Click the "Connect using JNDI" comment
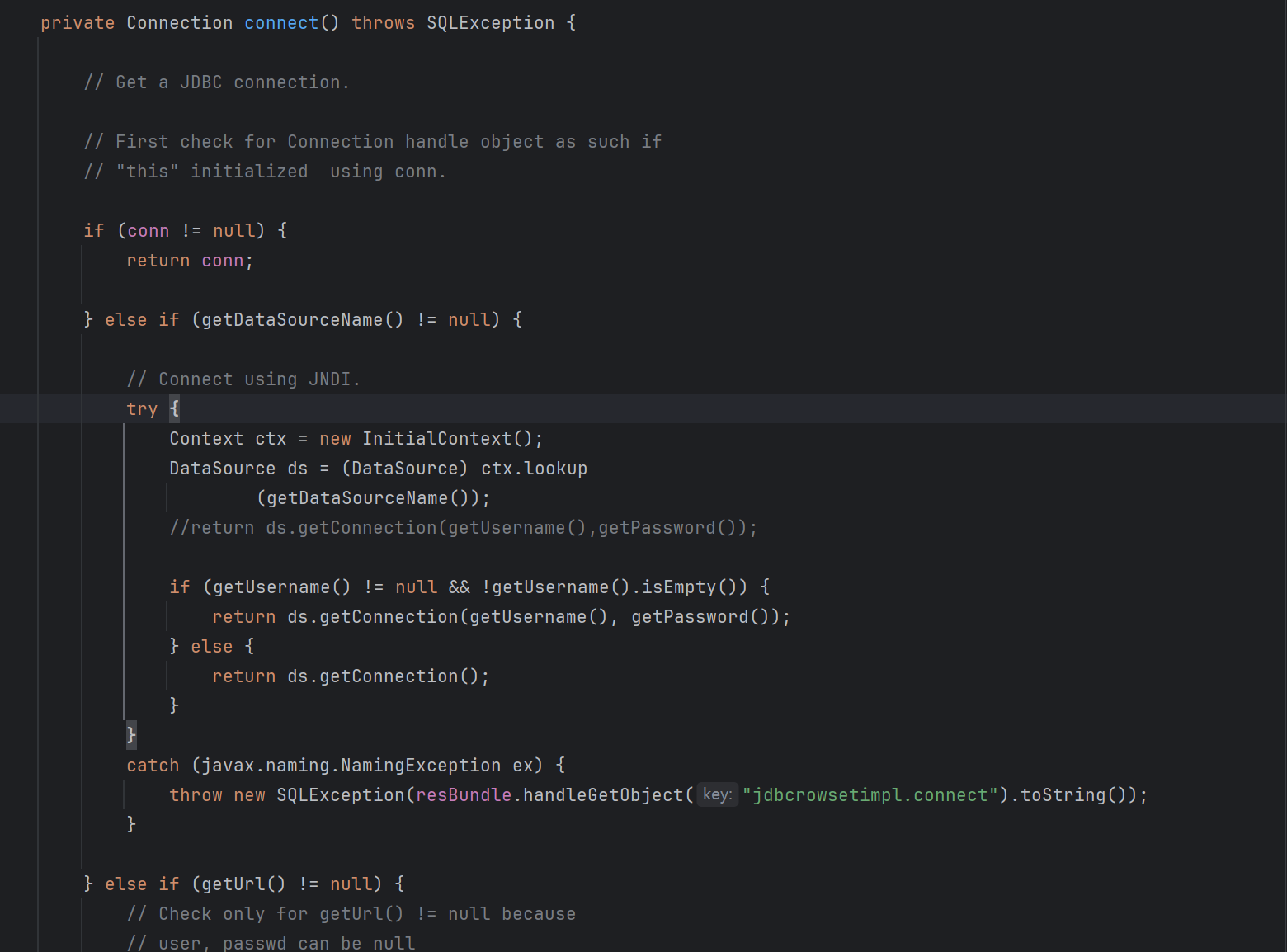The width and height of the screenshot is (1287, 952). click(243, 379)
